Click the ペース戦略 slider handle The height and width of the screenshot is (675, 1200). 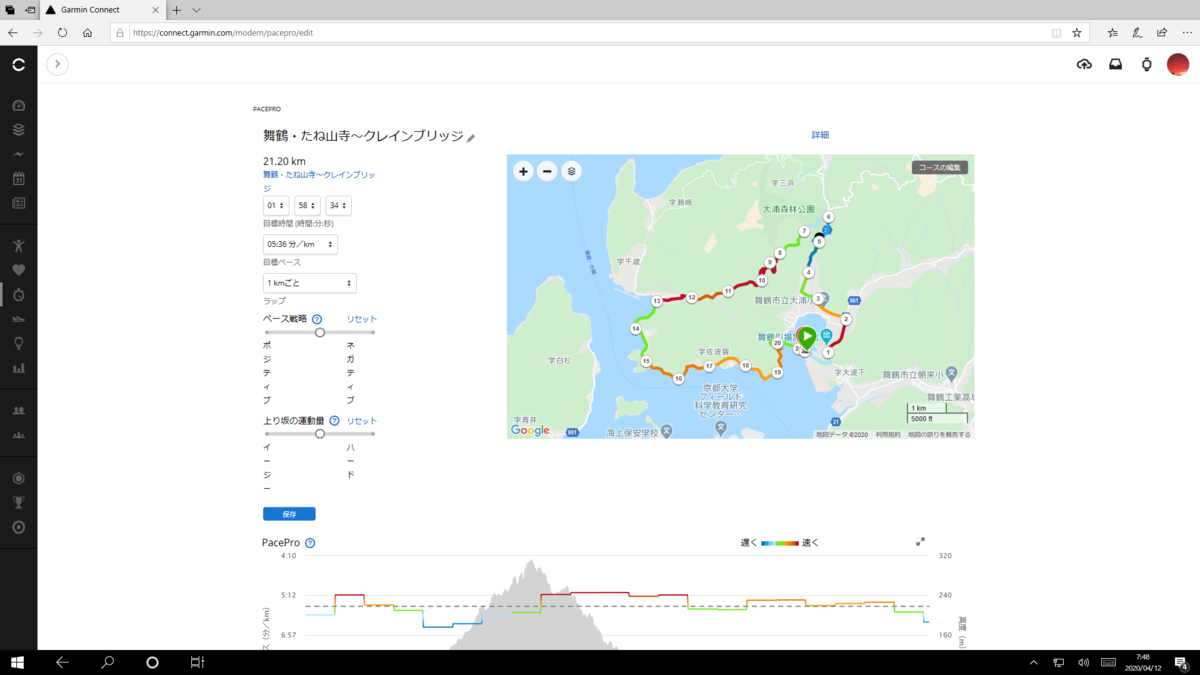tap(320, 332)
